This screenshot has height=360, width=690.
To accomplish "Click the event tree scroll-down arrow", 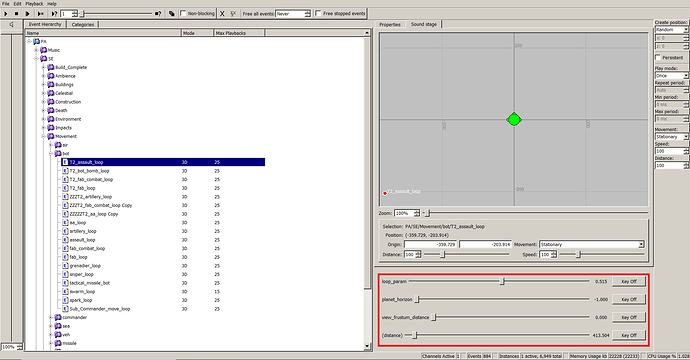I will tap(367, 347).
